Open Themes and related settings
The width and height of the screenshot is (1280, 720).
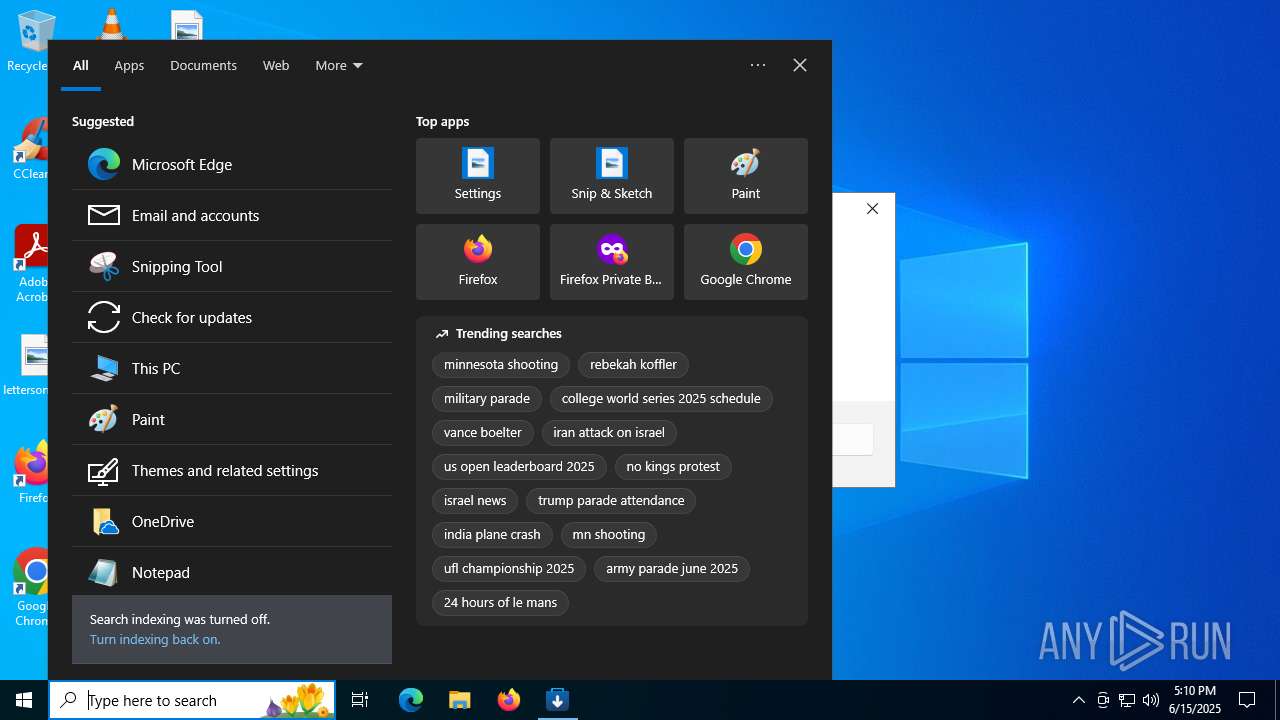coord(232,471)
